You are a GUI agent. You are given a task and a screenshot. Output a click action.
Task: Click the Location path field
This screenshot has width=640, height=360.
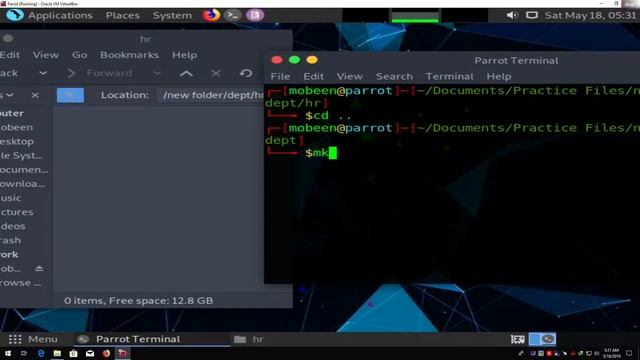(x=212, y=95)
